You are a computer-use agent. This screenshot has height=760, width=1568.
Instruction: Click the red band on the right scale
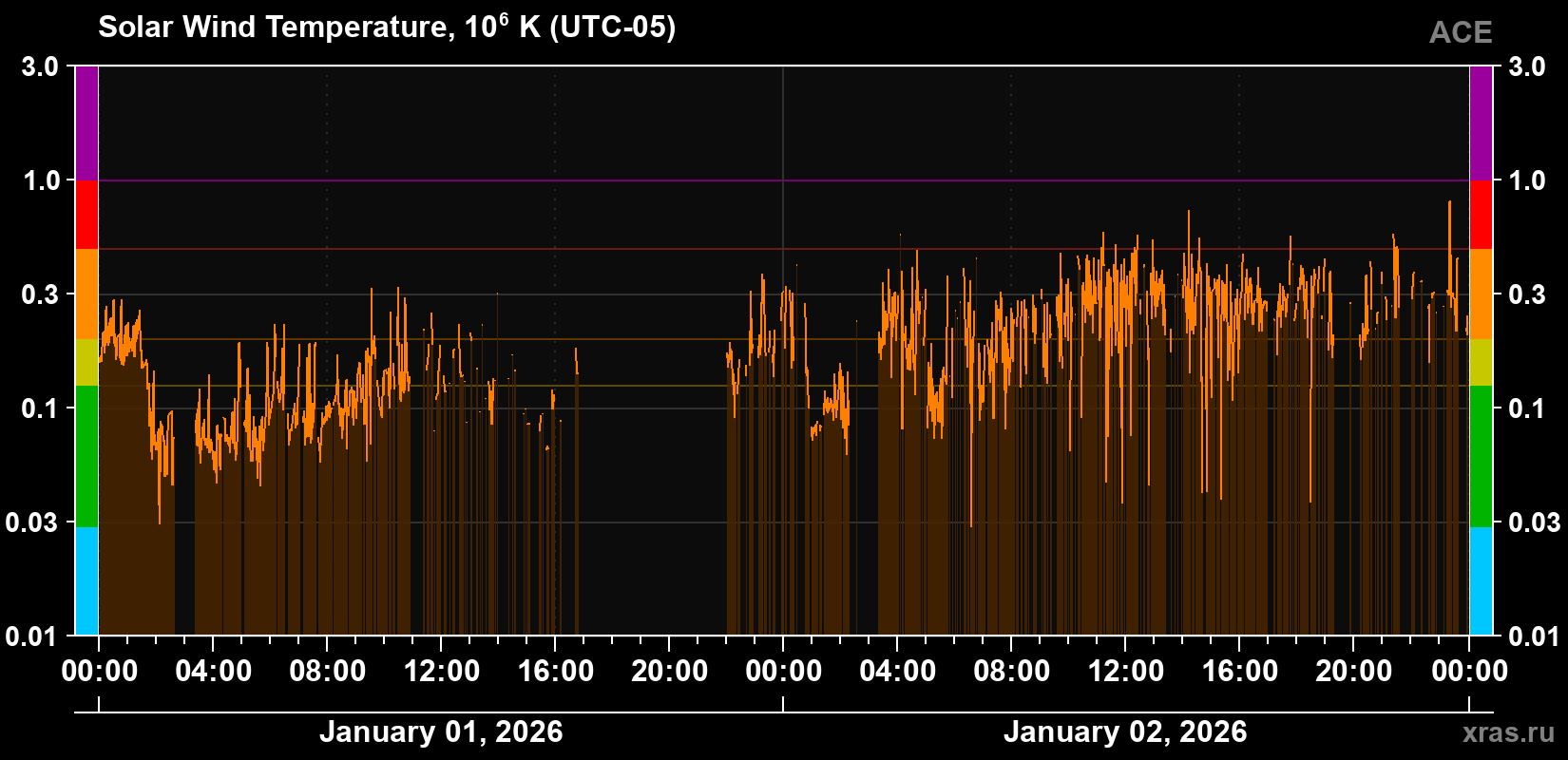1481,215
